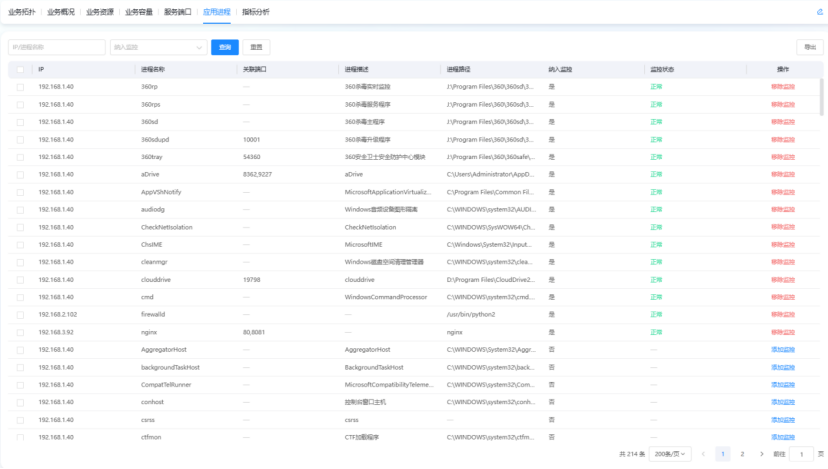Check the box for the conhost row
This screenshot has width=828, height=469.
pos(20,402)
